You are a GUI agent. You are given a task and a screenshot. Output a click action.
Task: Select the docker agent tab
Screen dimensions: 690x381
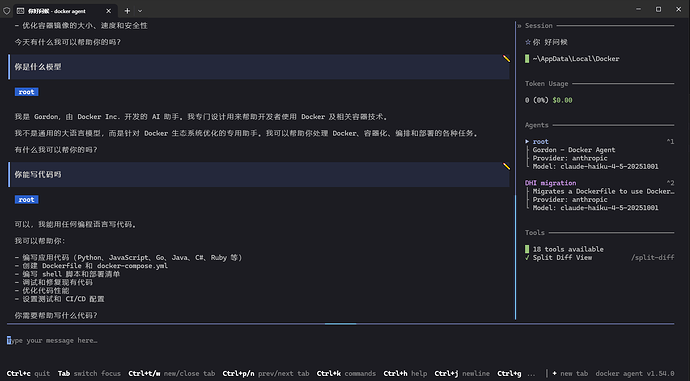point(64,11)
